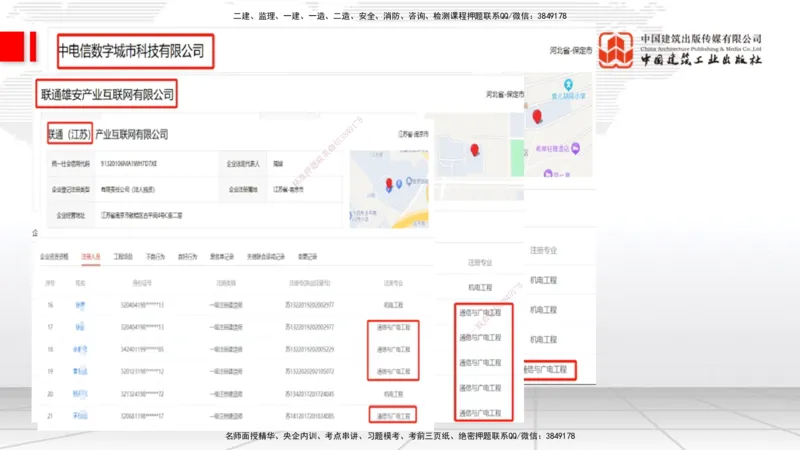Image resolution: width=800 pixels, height=450 pixels.
Task: Click the front map thumbnail of 联通（江苏）company
Action: click(389, 189)
